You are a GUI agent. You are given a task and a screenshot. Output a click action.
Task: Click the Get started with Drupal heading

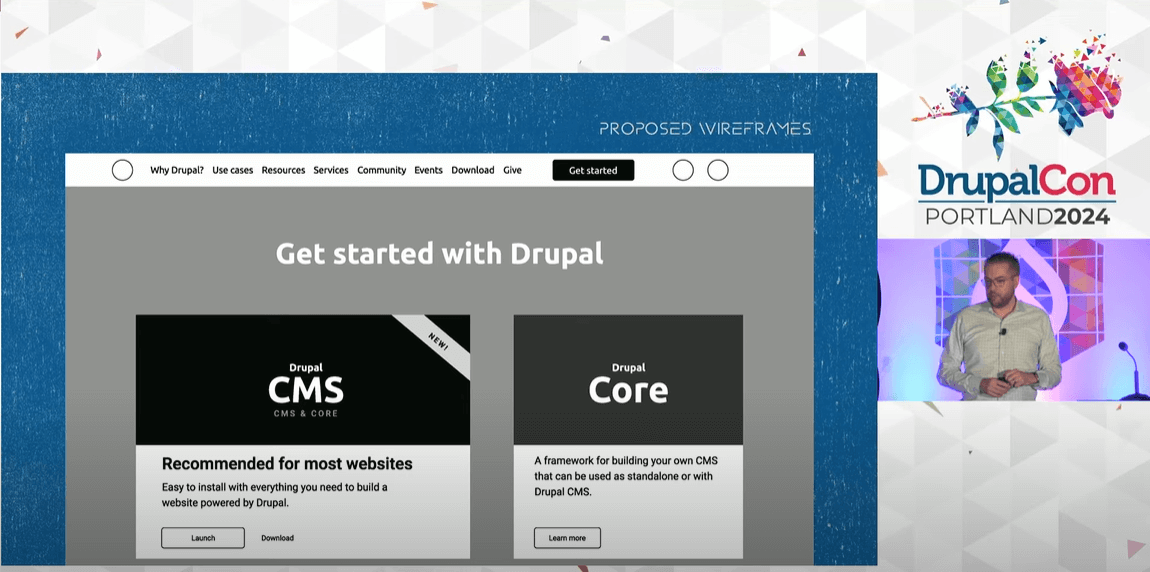[439, 254]
